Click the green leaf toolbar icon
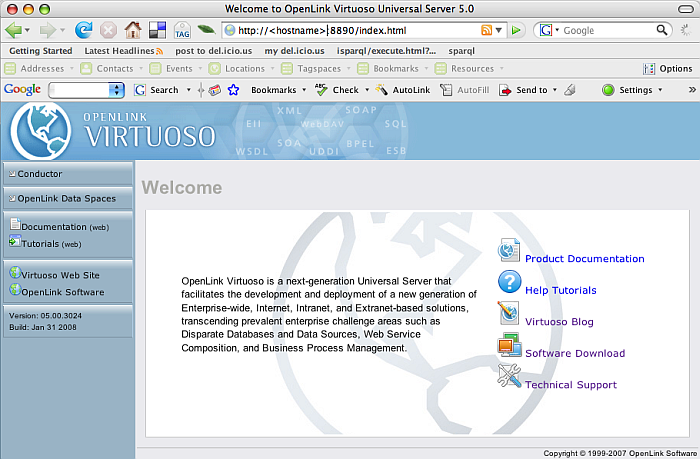Image resolution: width=700 pixels, height=459 pixels. tap(206, 29)
